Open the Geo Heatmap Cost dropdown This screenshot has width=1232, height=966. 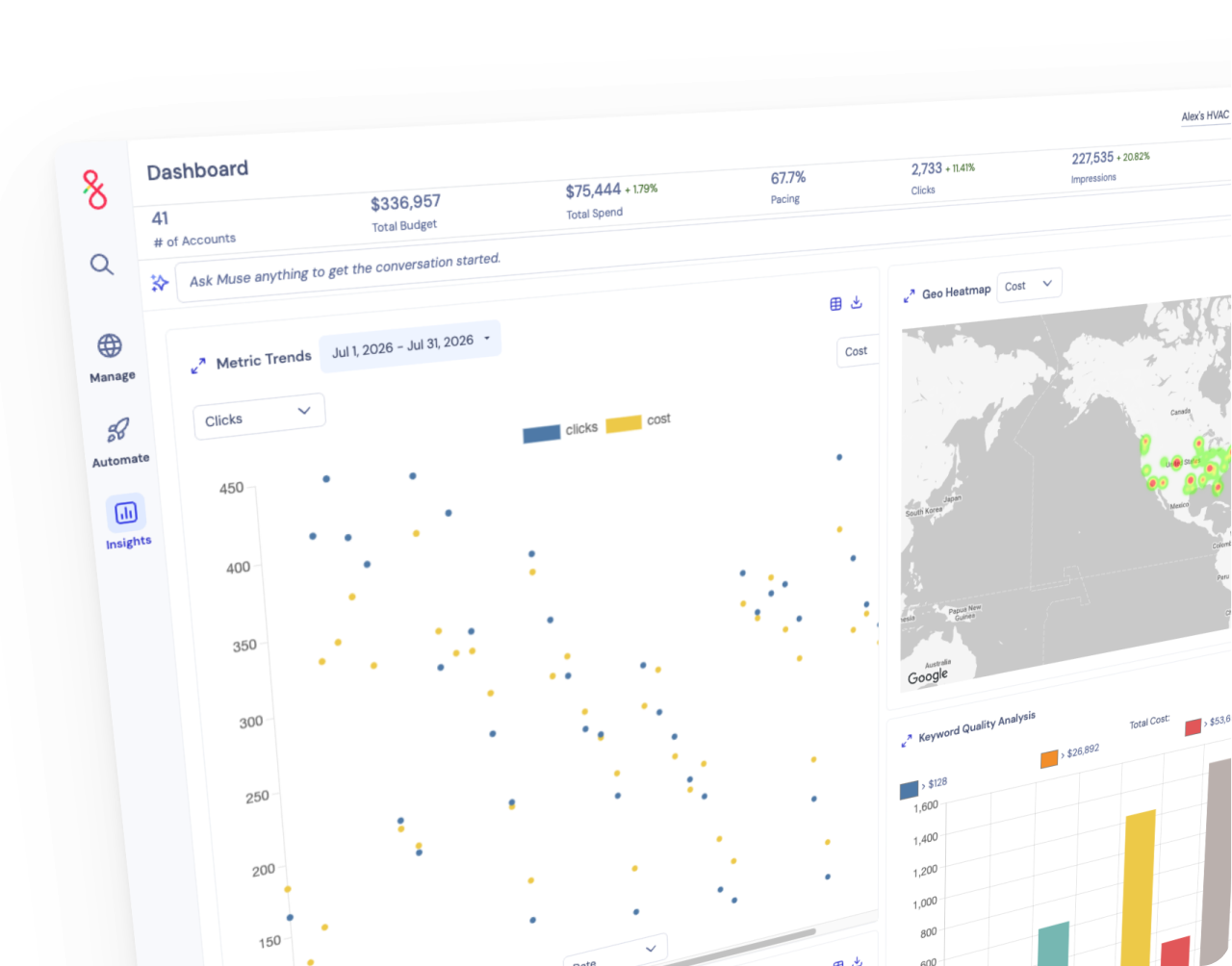pyautogui.click(x=1029, y=285)
